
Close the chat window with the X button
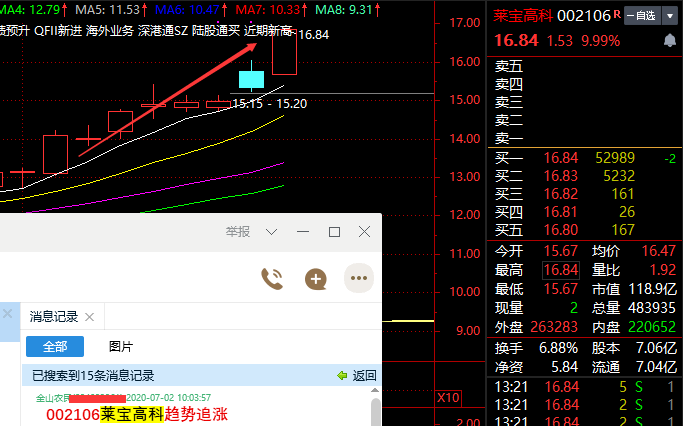click(x=365, y=232)
